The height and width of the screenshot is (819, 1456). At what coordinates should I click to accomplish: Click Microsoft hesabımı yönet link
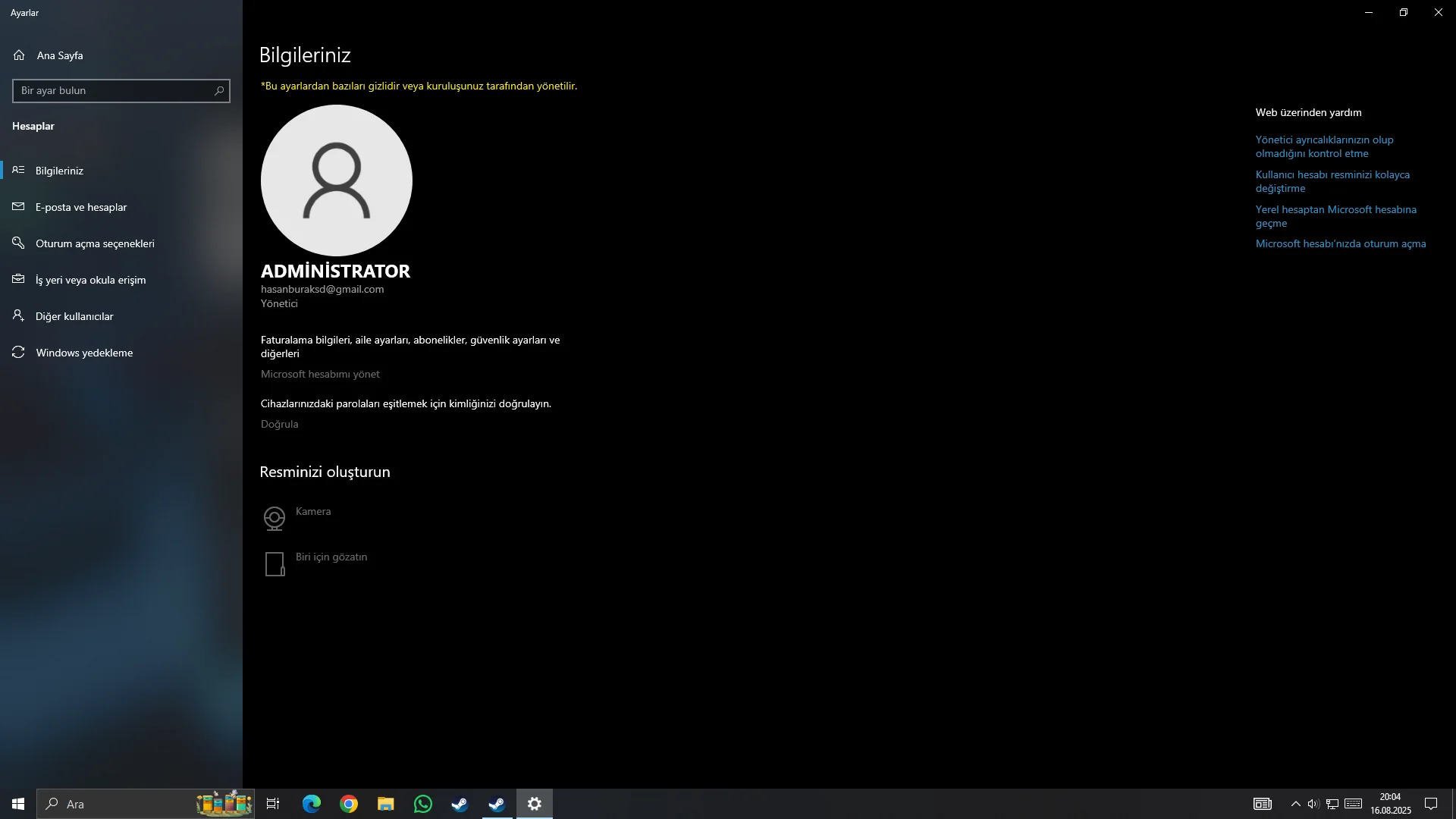click(320, 374)
